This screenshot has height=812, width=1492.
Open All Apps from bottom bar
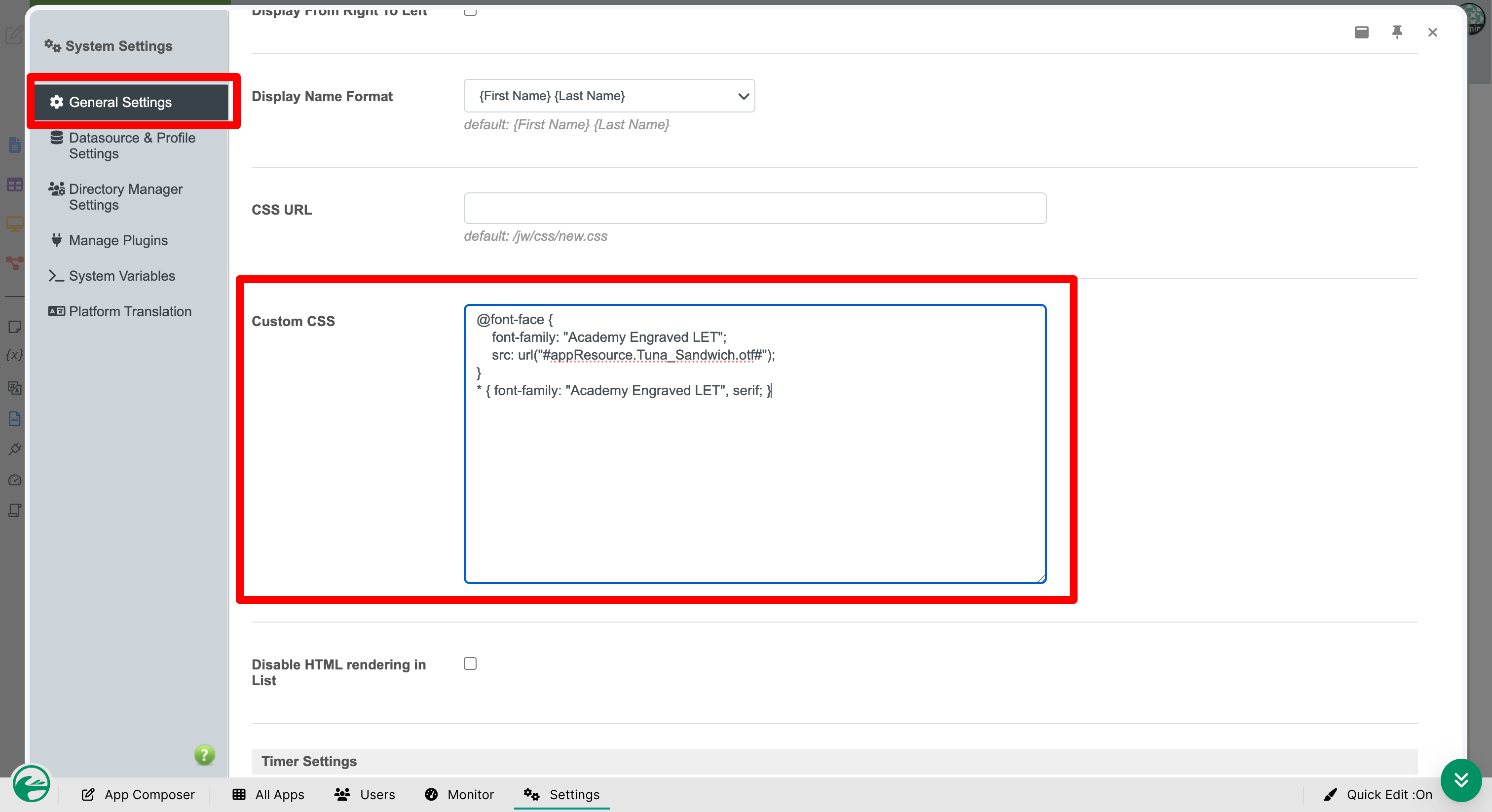[x=268, y=795]
